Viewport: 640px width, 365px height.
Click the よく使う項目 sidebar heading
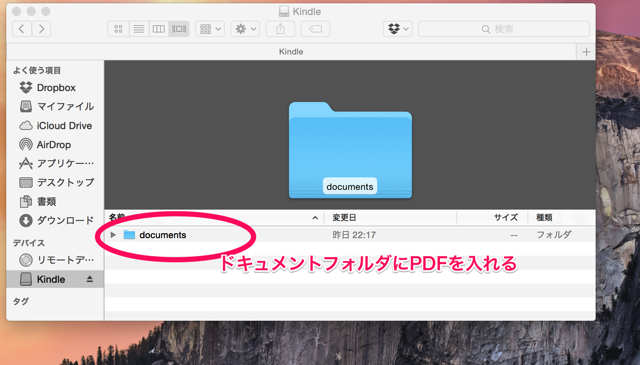coord(37,70)
